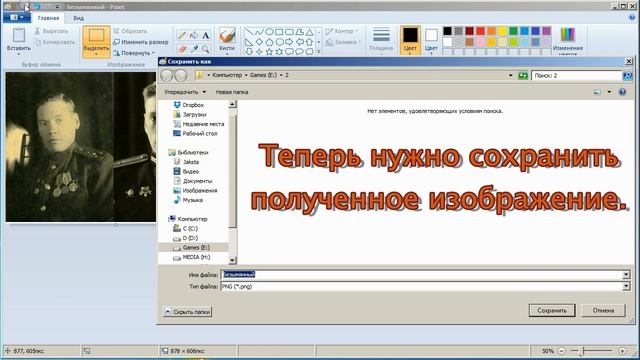Select Видео library in navigation pane
This screenshot has height=360, width=640.
click(x=186, y=171)
